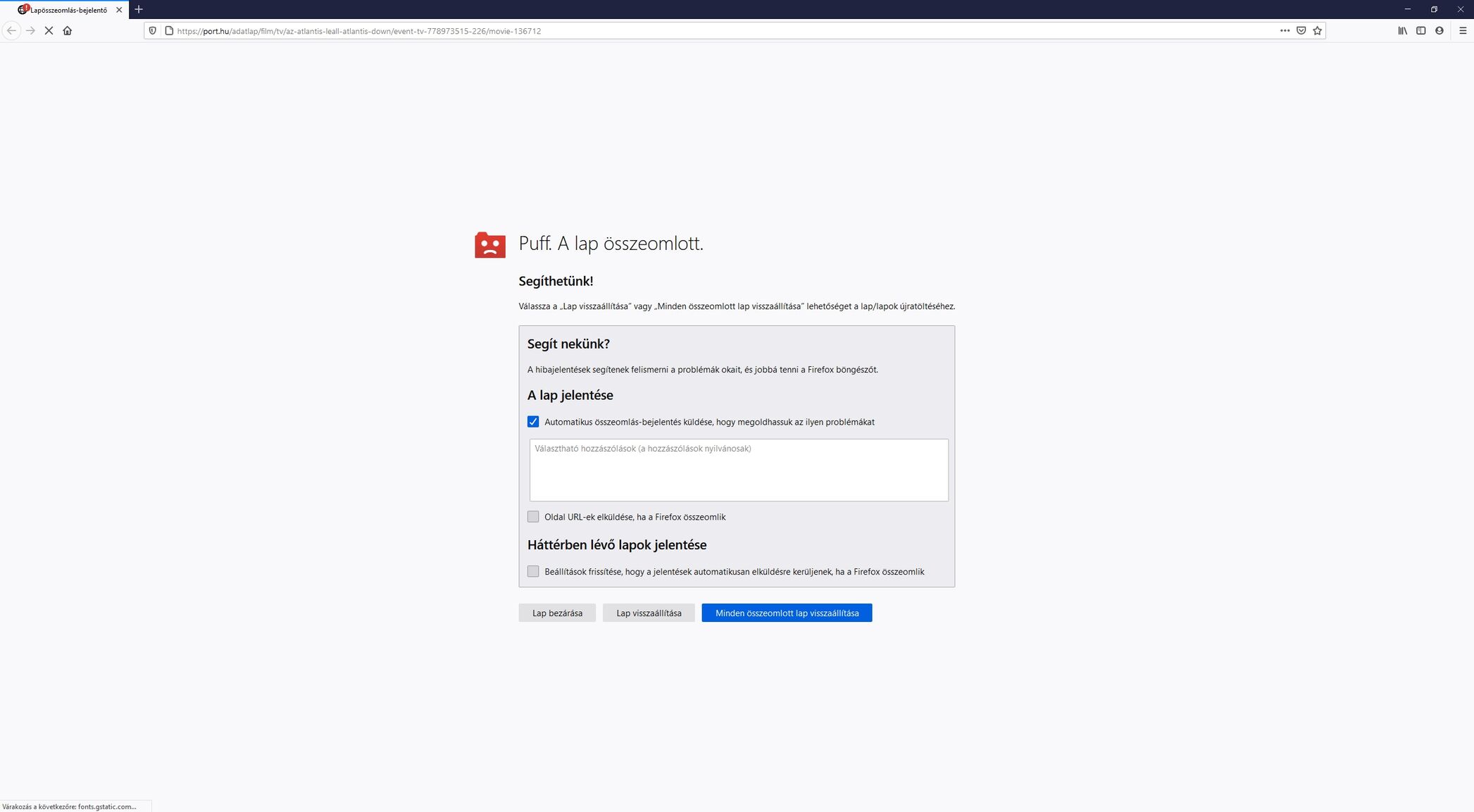This screenshot has width=1474, height=812.
Task: Go to the Firefox home page icon
Action: [68, 30]
